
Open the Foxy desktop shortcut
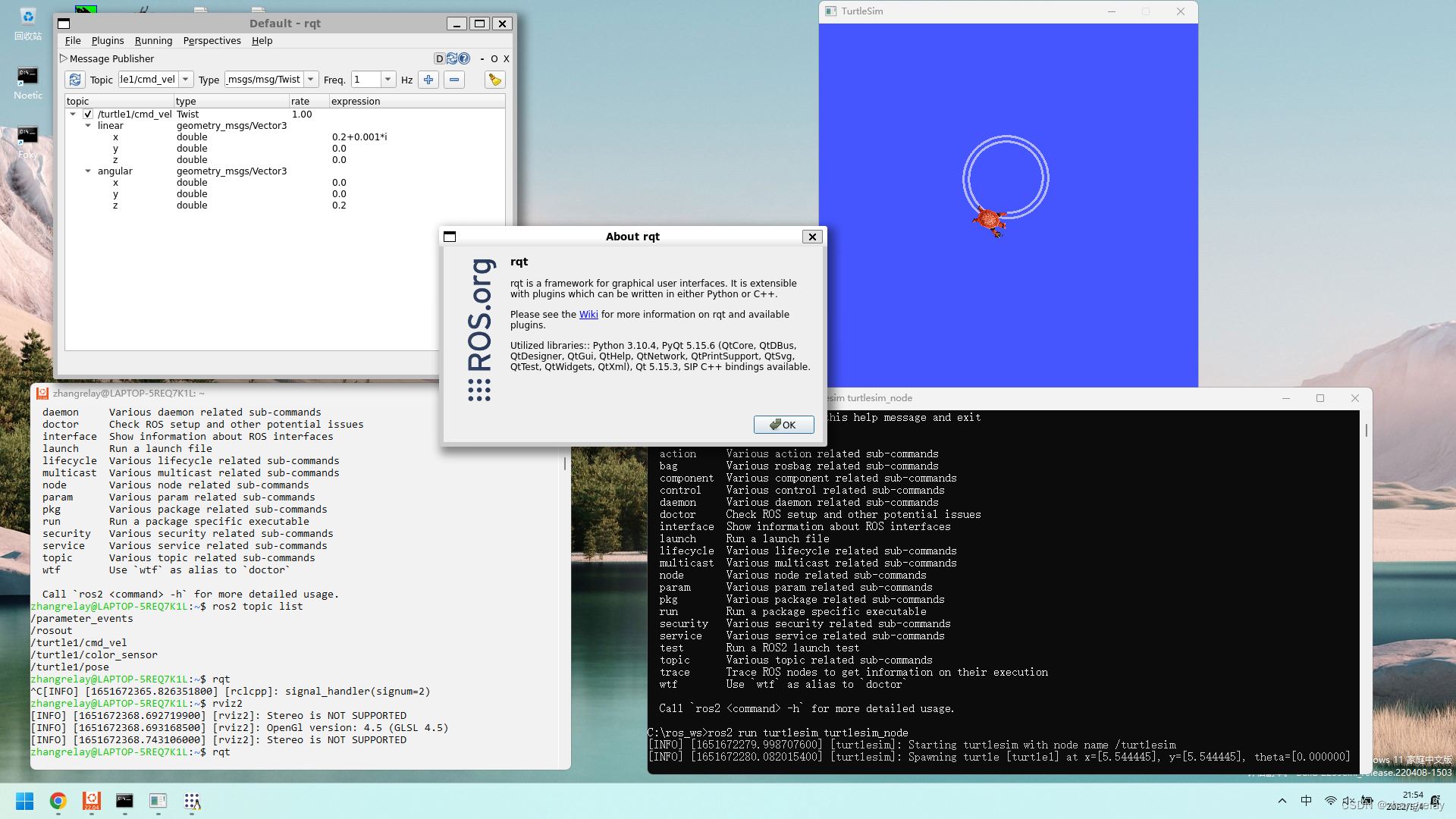pos(28,143)
